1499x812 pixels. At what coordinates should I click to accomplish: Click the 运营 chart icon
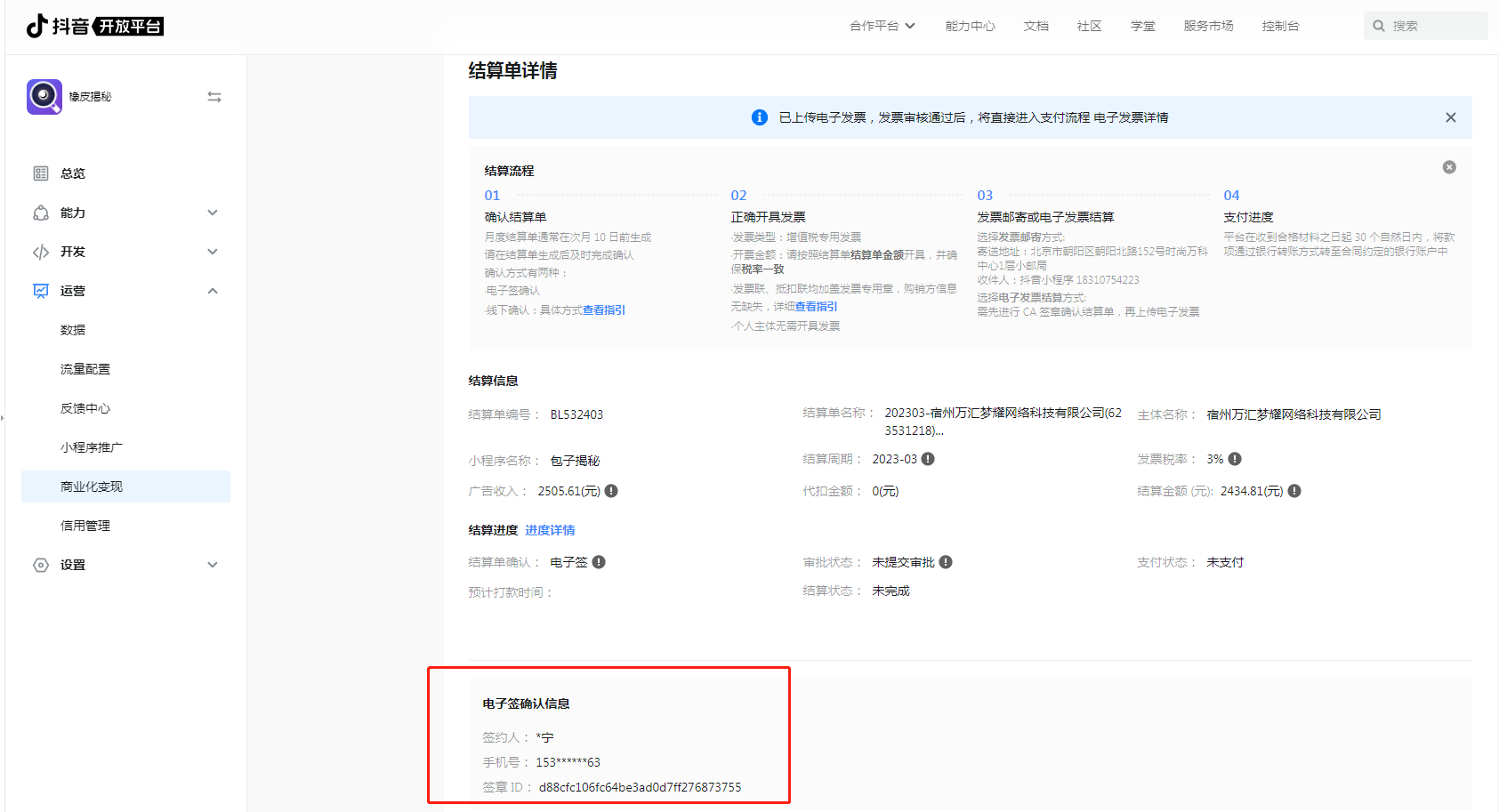[41, 291]
